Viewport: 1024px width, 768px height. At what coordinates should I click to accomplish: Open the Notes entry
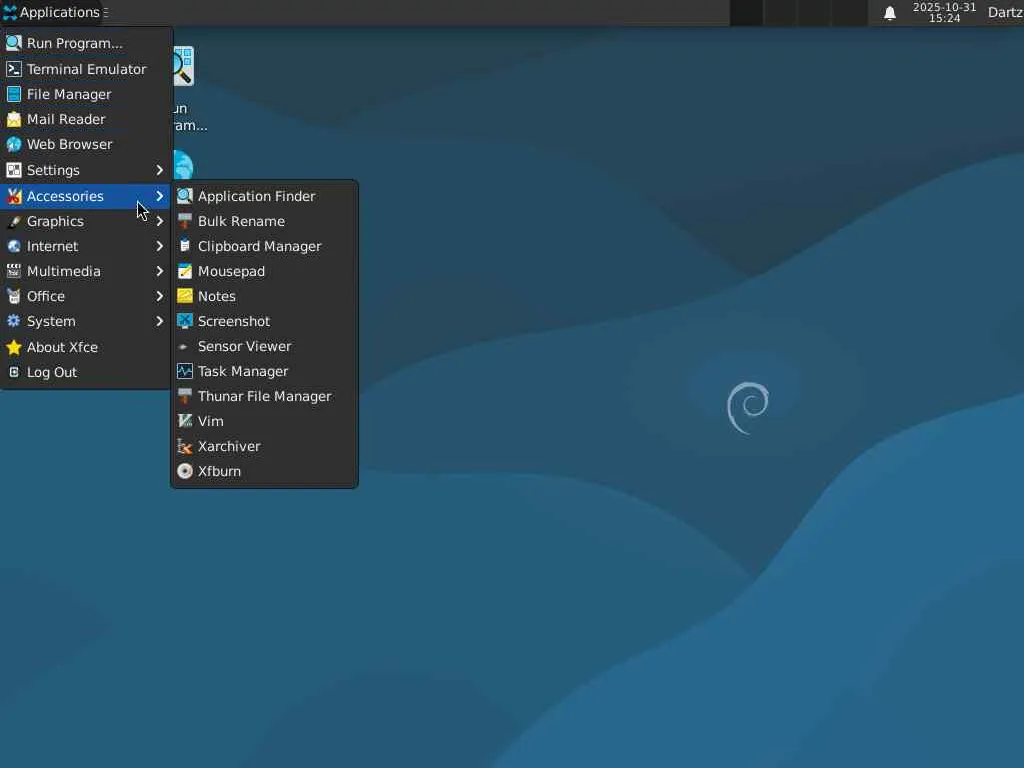point(264,296)
